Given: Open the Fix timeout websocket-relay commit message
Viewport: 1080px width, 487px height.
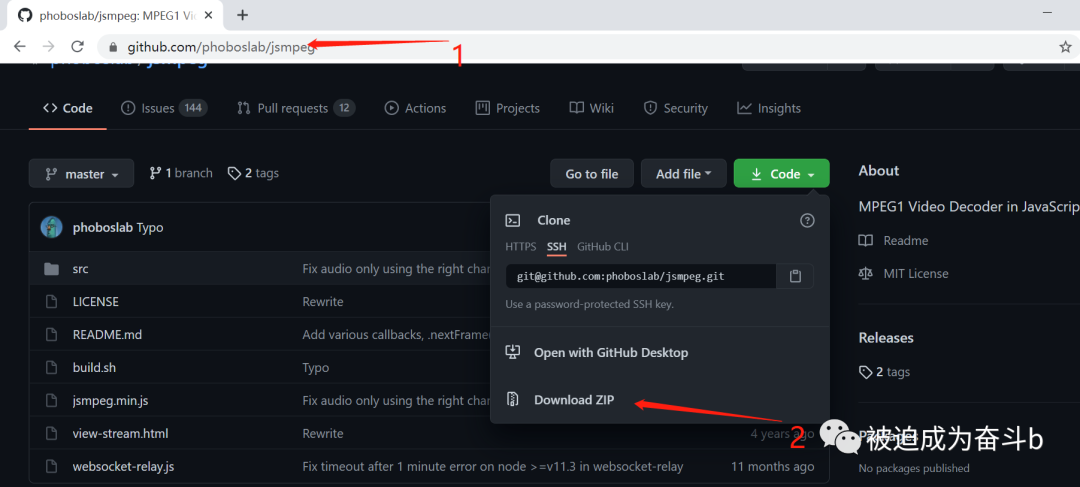Looking at the screenshot, I should coord(492,466).
